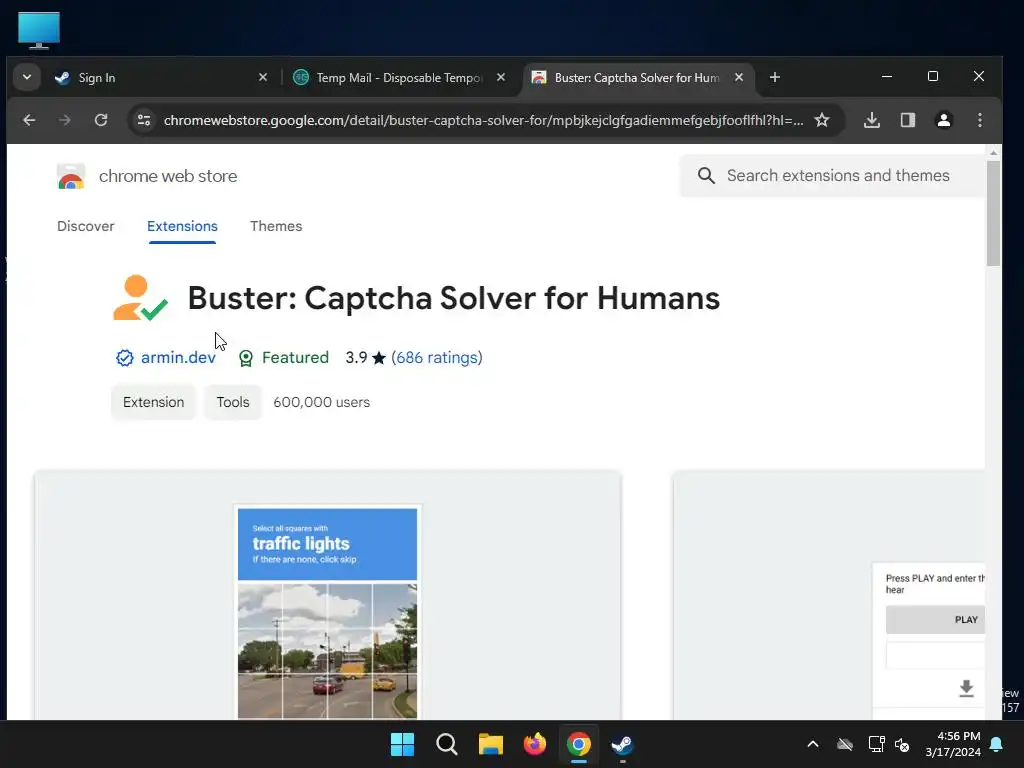Open the Extensions tab
1024x768 pixels.
(x=182, y=226)
